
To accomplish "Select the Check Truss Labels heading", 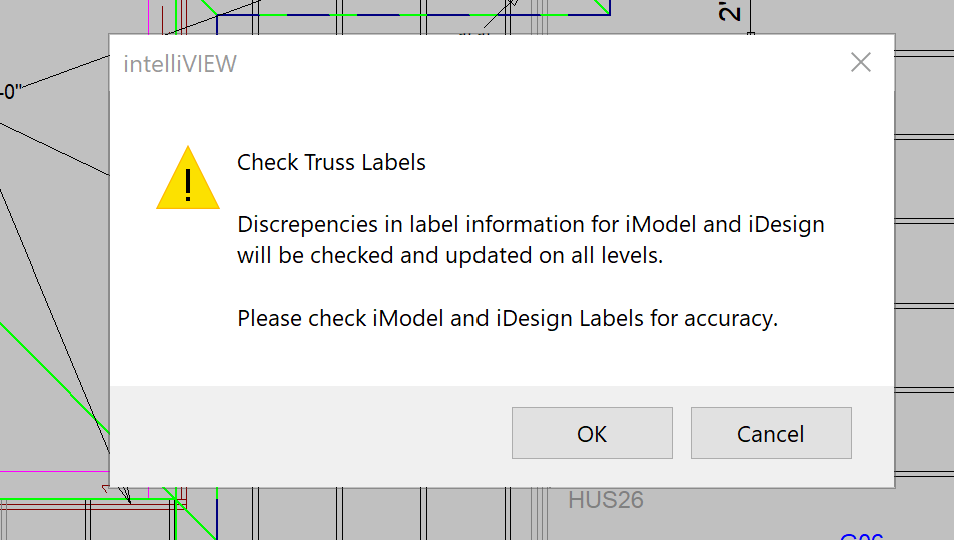I will 331,162.
